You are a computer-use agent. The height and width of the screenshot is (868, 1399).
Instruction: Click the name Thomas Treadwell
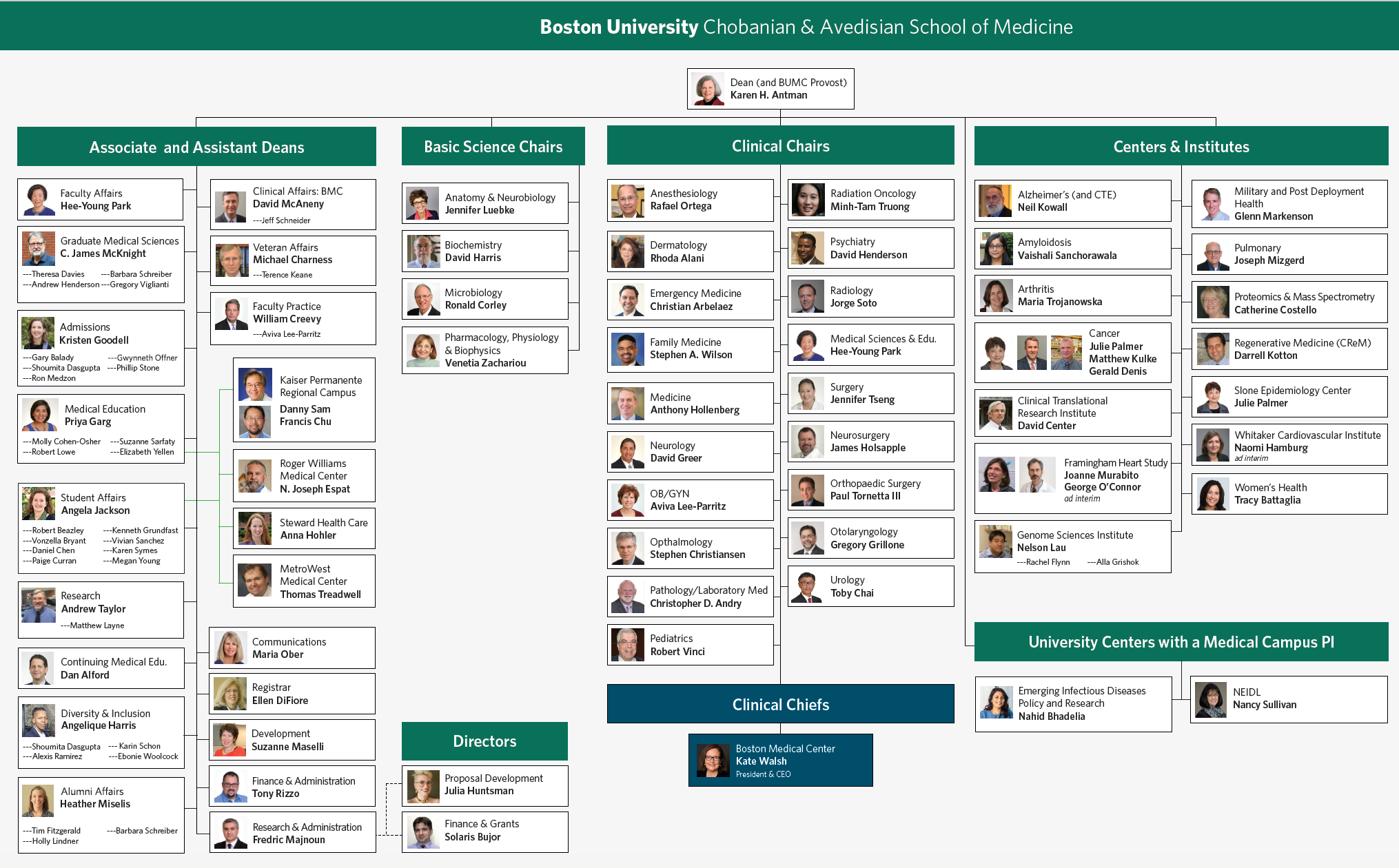coord(320,595)
